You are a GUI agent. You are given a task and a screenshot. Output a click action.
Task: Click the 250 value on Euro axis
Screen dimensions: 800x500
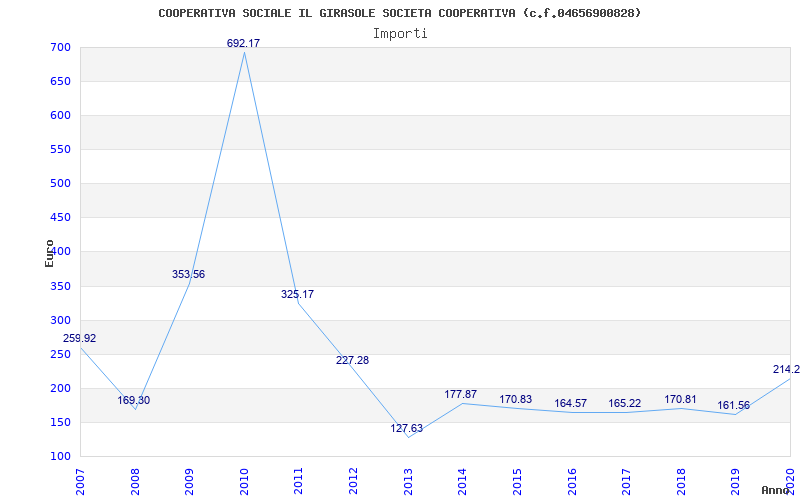[x=60, y=355]
